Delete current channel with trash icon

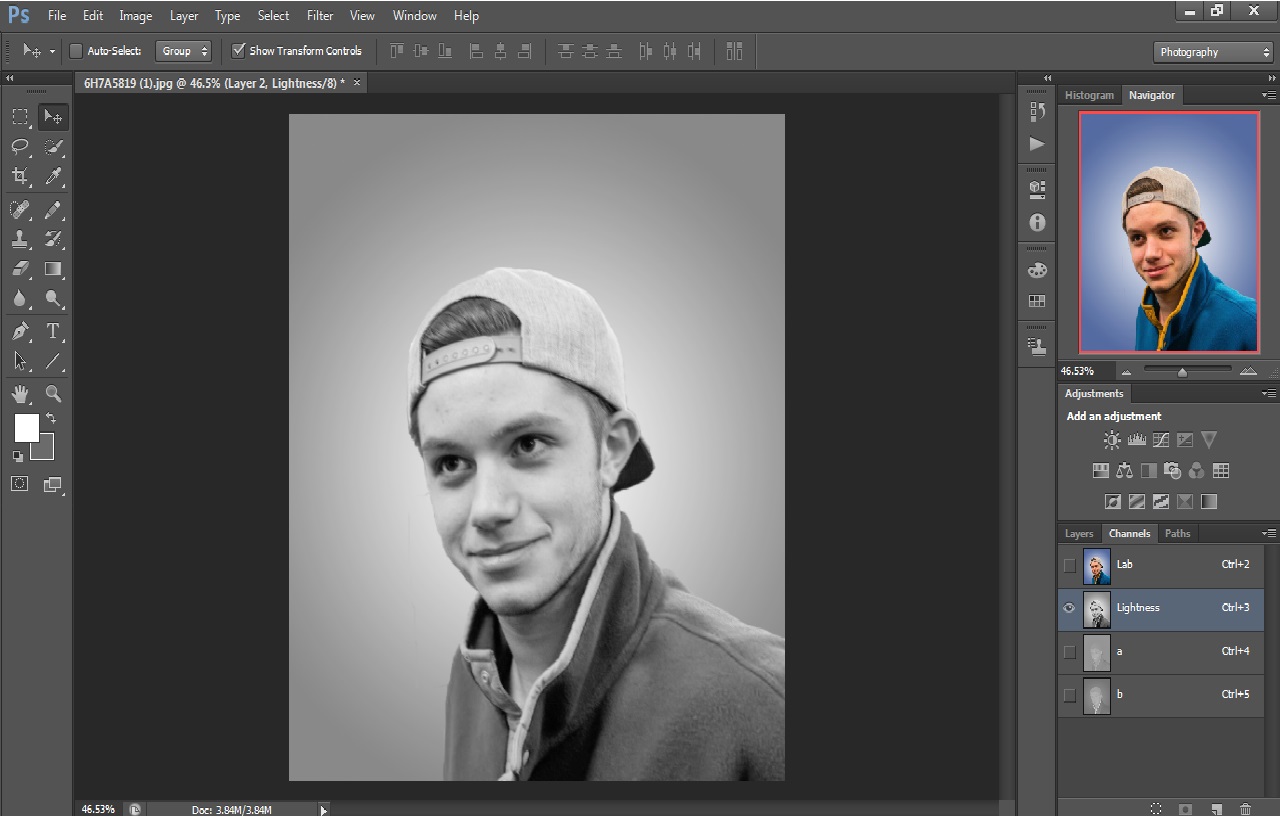[1245, 808]
